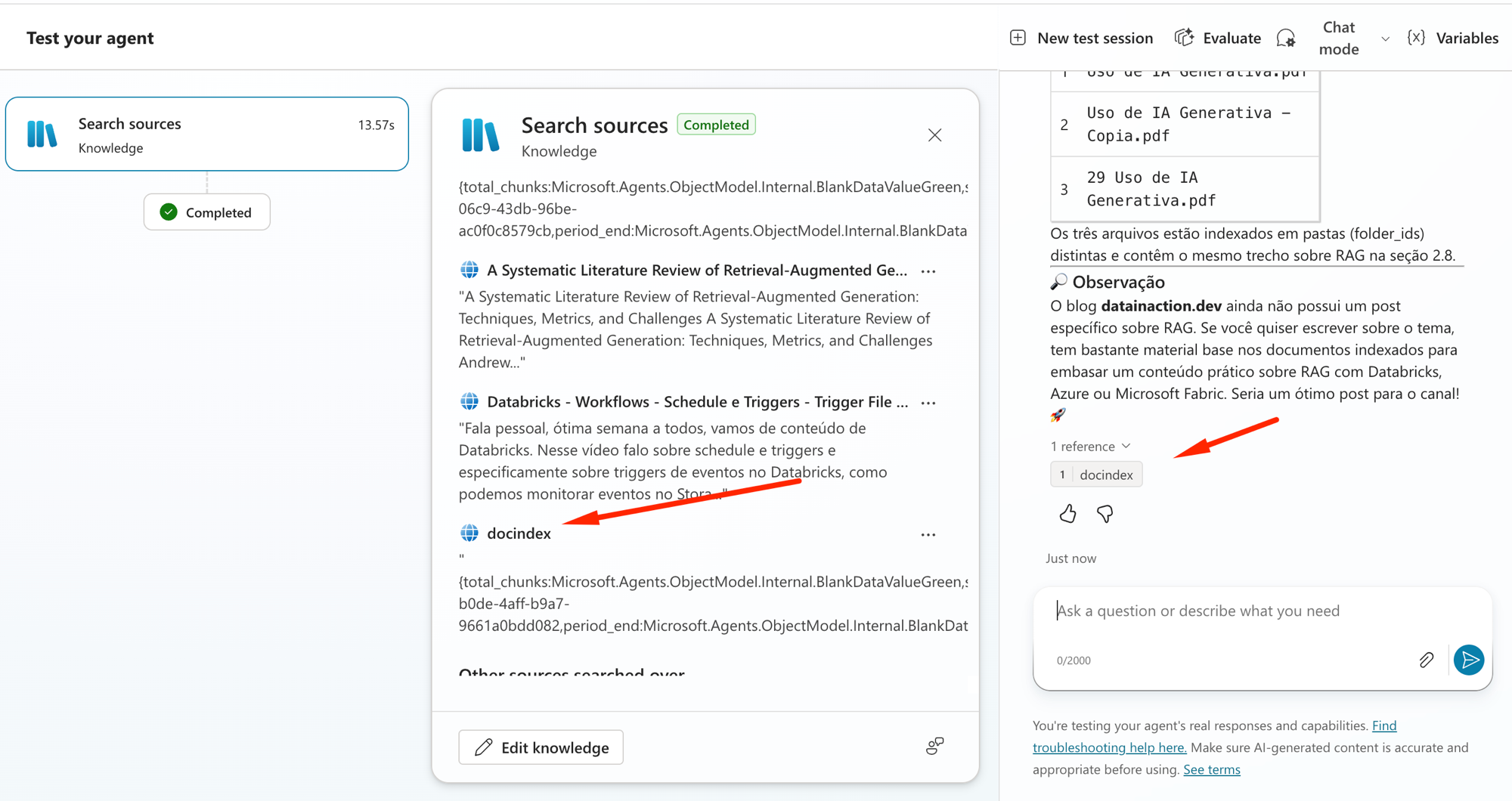The width and height of the screenshot is (1512, 801).
Task: Focus the Ask a question input field
Action: tap(1262, 611)
